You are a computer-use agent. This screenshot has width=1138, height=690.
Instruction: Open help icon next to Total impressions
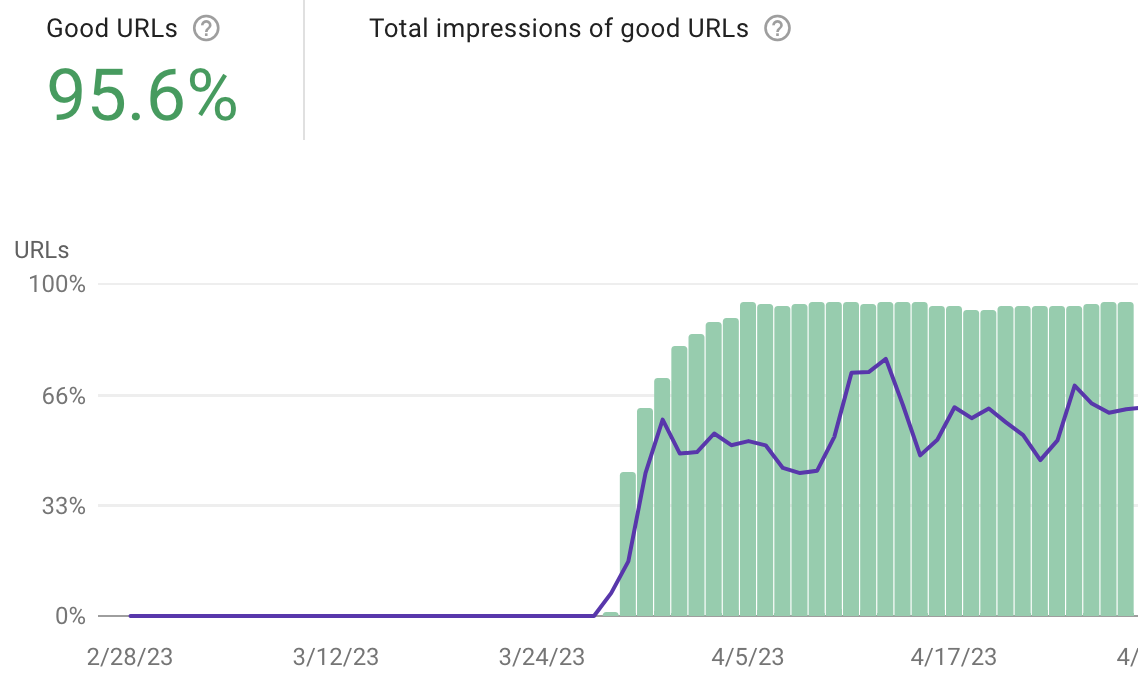pyautogui.click(x=777, y=29)
